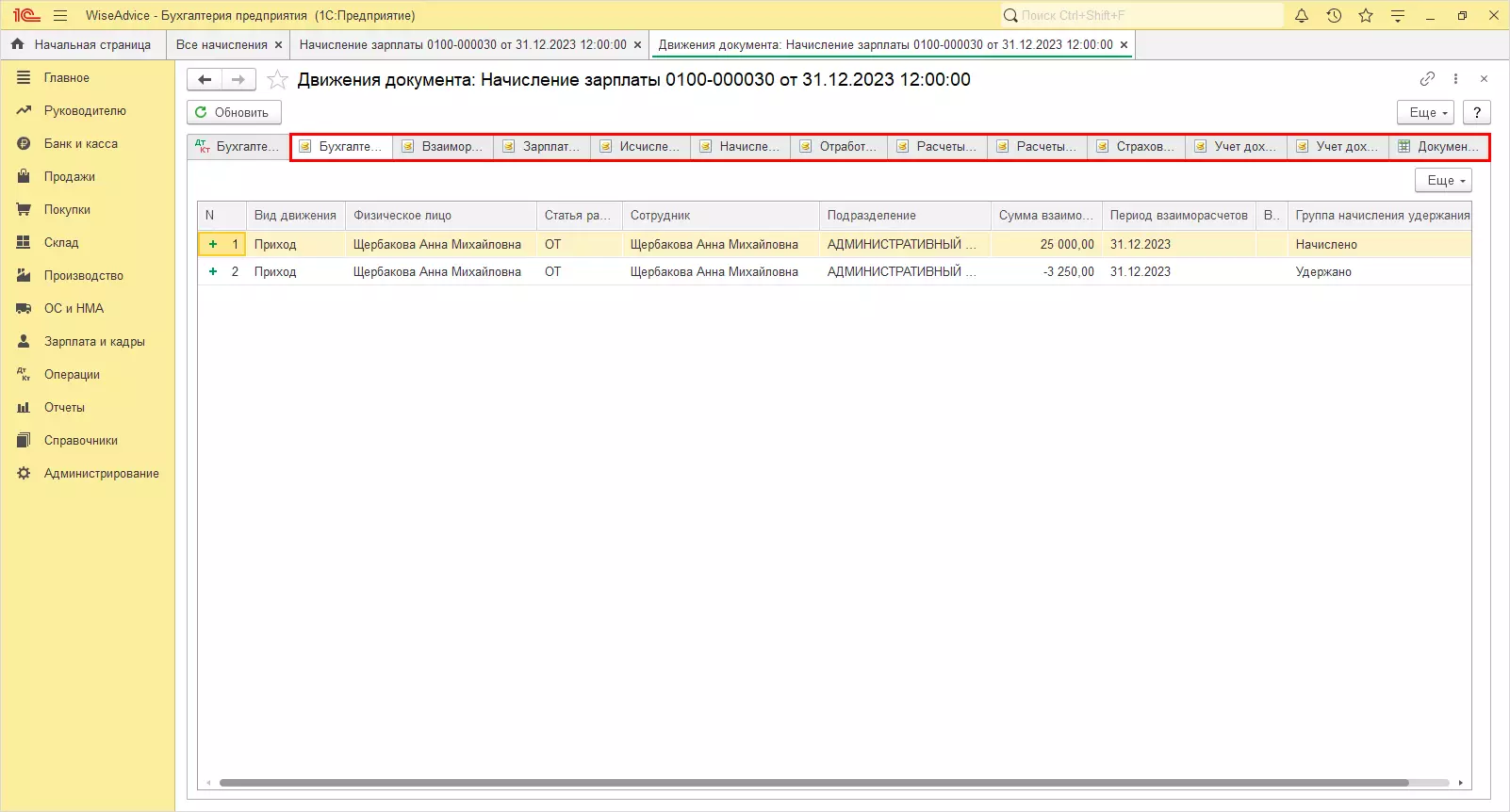Select the Зарплат… register tab
This screenshot has height=812, width=1510.
542,147
